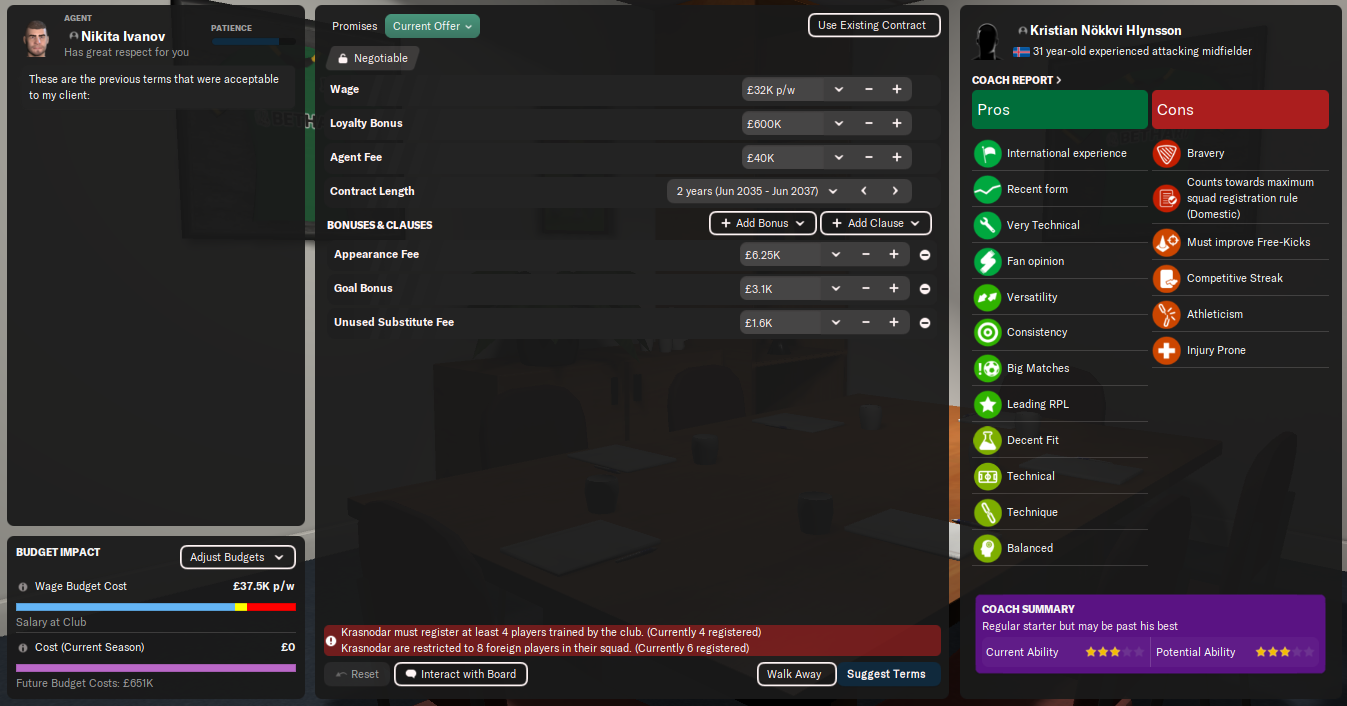The height and width of the screenshot is (706, 1347).
Task: Decrease the Agent Fee amount
Action: (x=869, y=158)
